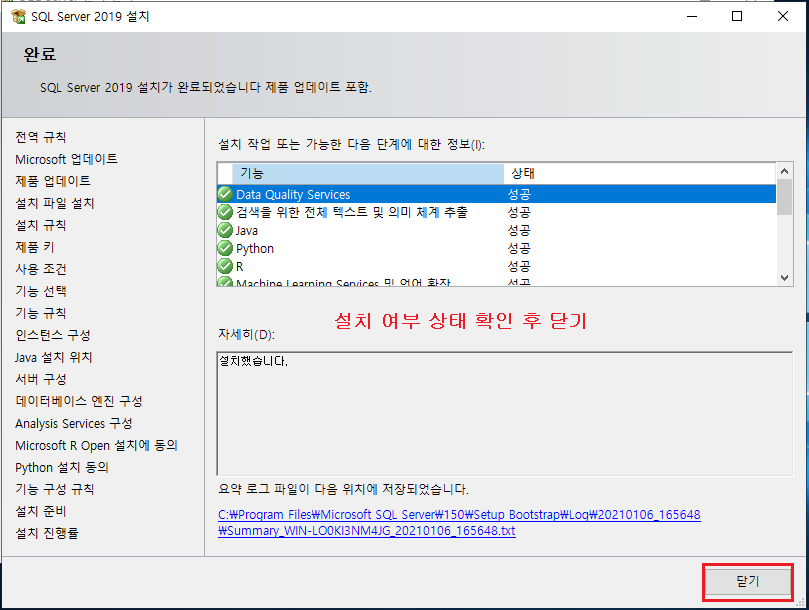Click the 기능 규칙 step
The height and width of the screenshot is (610, 809).
(x=41, y=313)
